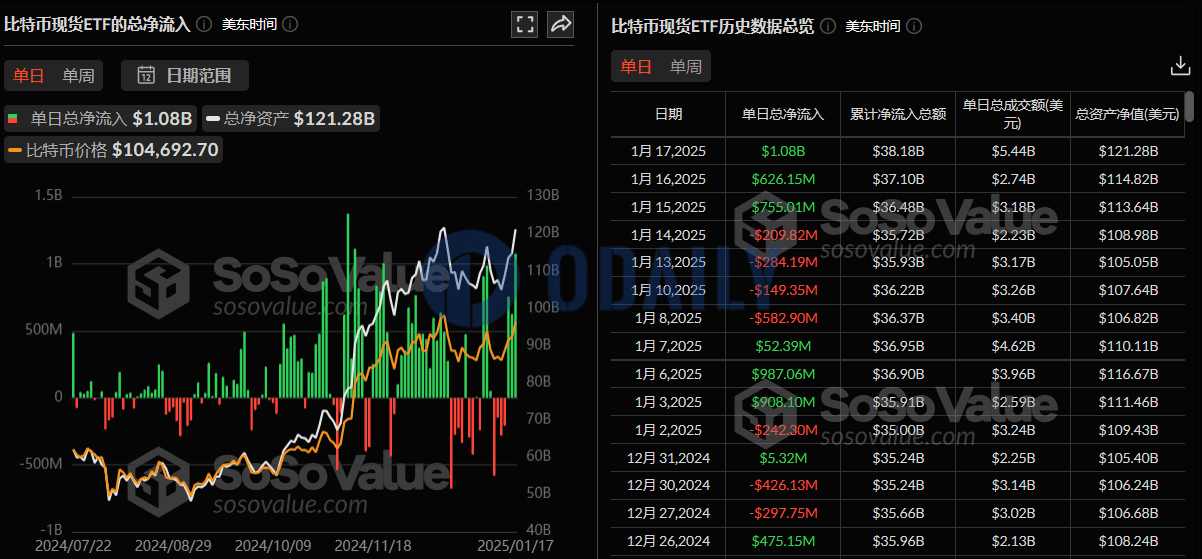1202x559 pixels.
Task: Click info icon next to 比特币现货ETF历史数据总览
Action: pos(828,26)
